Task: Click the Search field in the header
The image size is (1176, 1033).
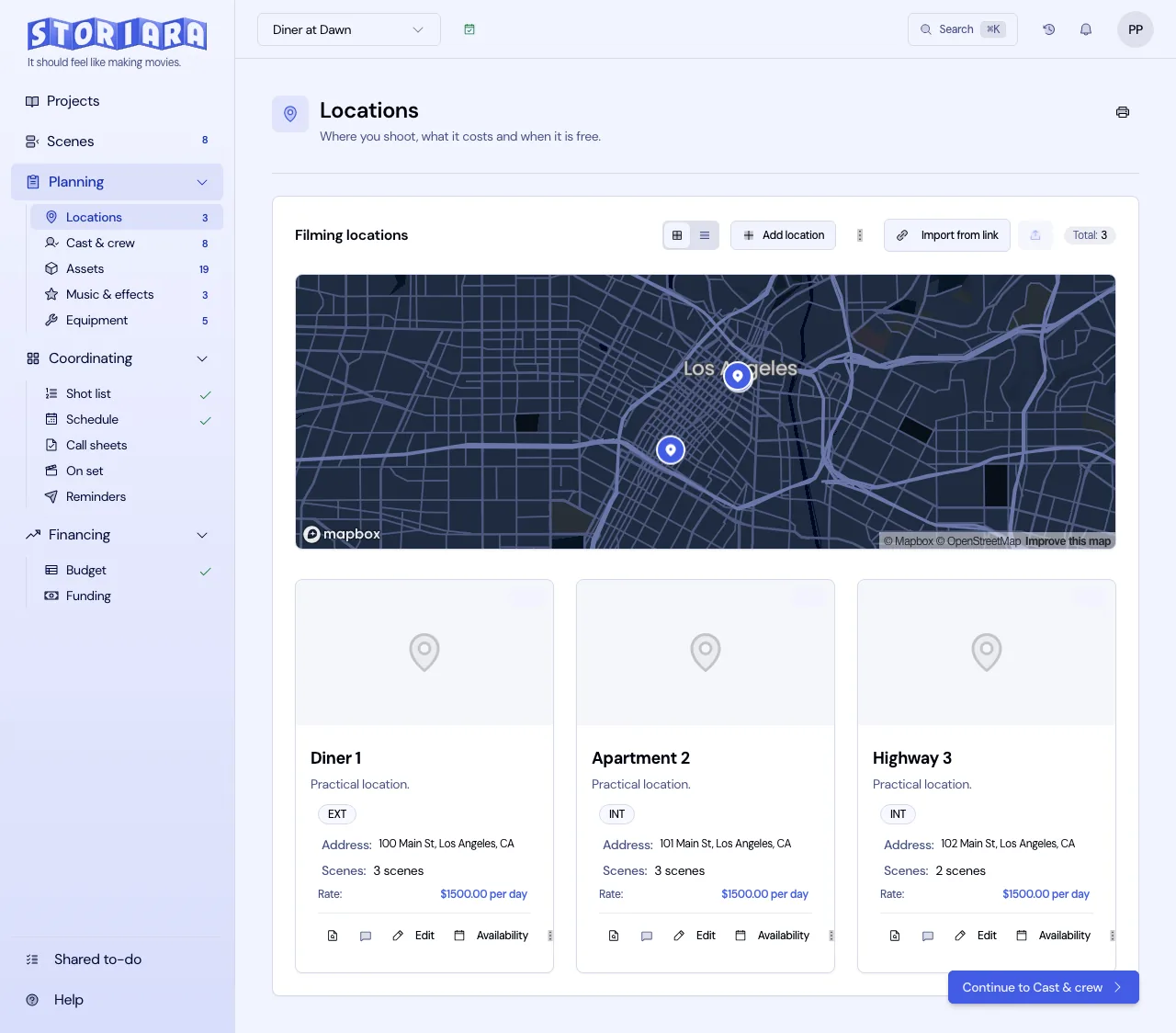Action: click(963, 29)
